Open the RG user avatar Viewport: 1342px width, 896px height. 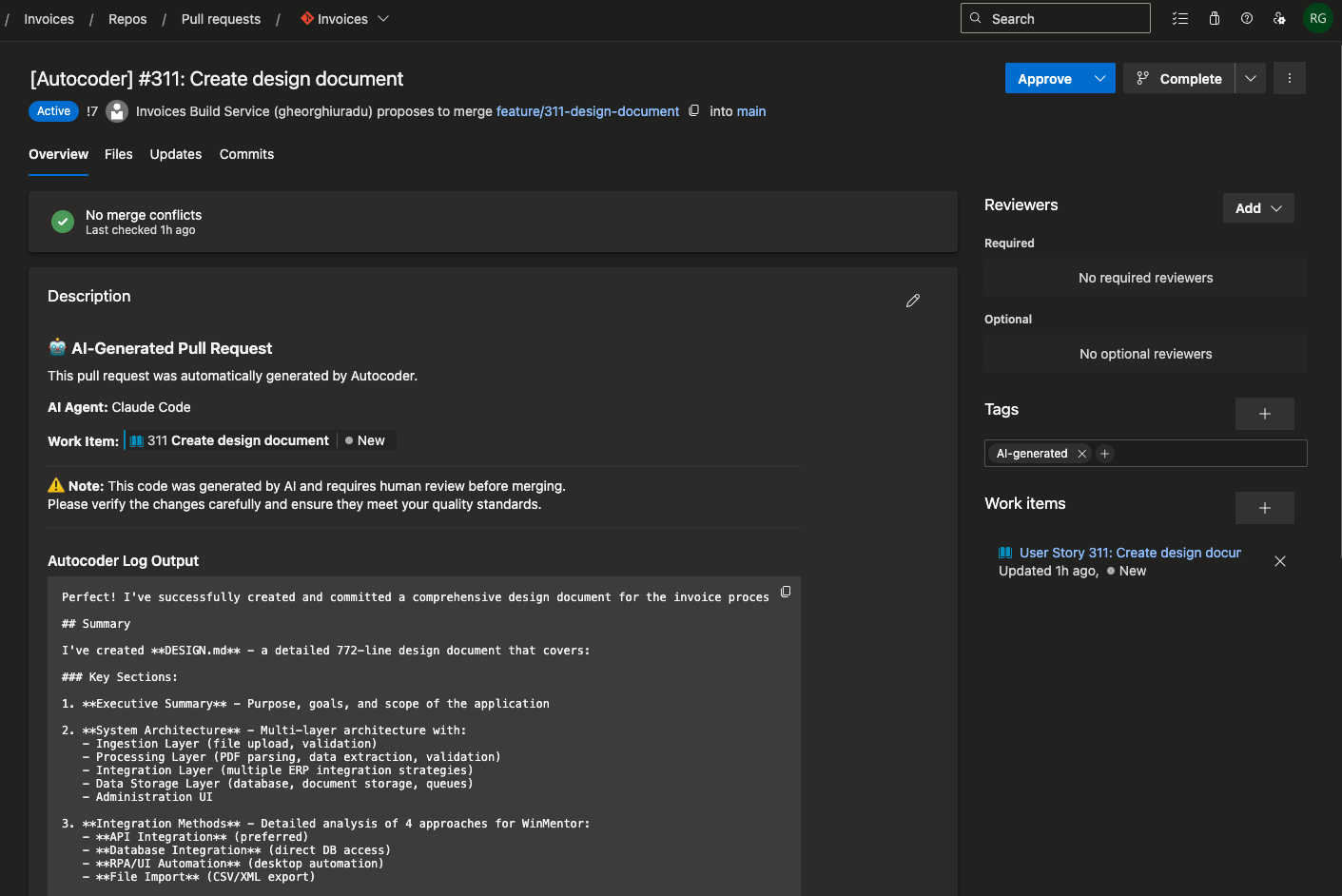click(x=1317, y=18)
